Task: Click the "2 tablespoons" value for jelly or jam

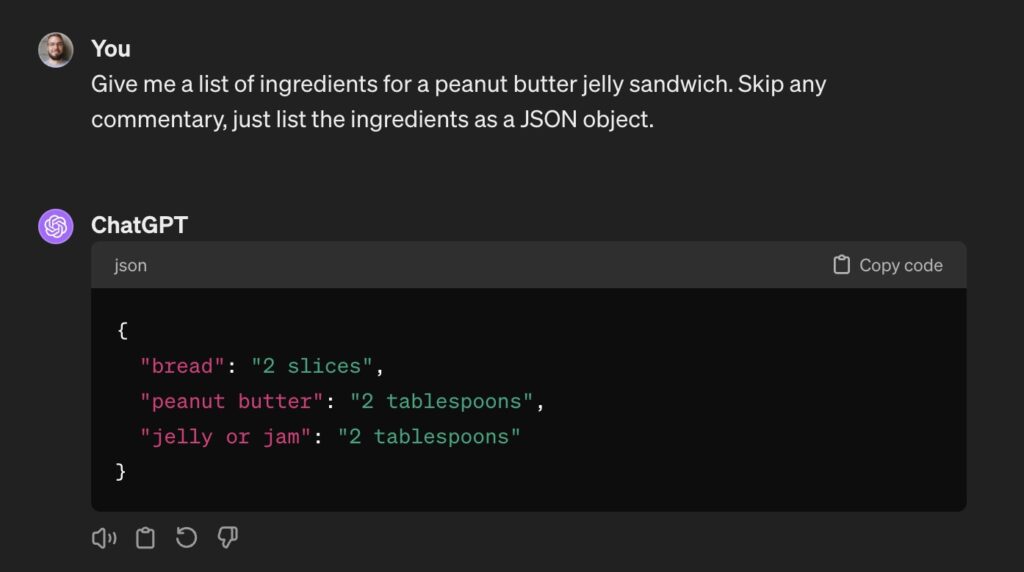Action: (x=428, y=436)
